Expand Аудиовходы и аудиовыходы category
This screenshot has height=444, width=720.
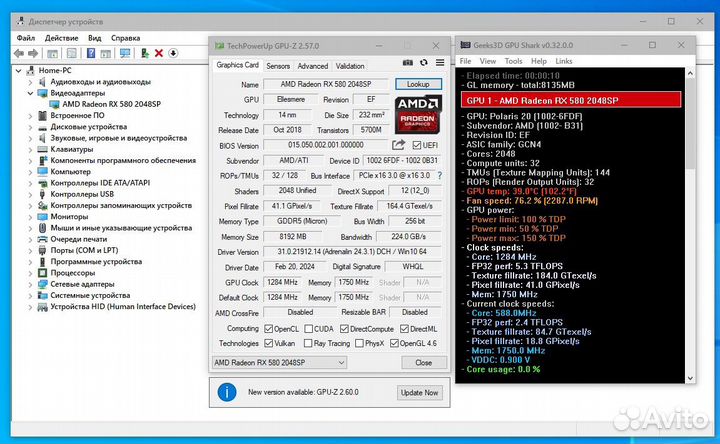[30, 82]
